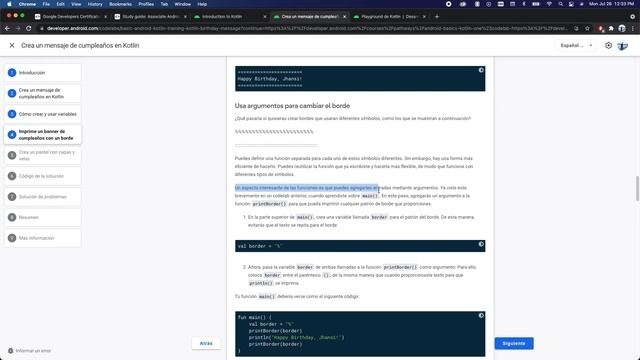Screen dimensions: 640x360
Task: Close the Introduction to Kotlin tab
Action: tap(264, 17)
